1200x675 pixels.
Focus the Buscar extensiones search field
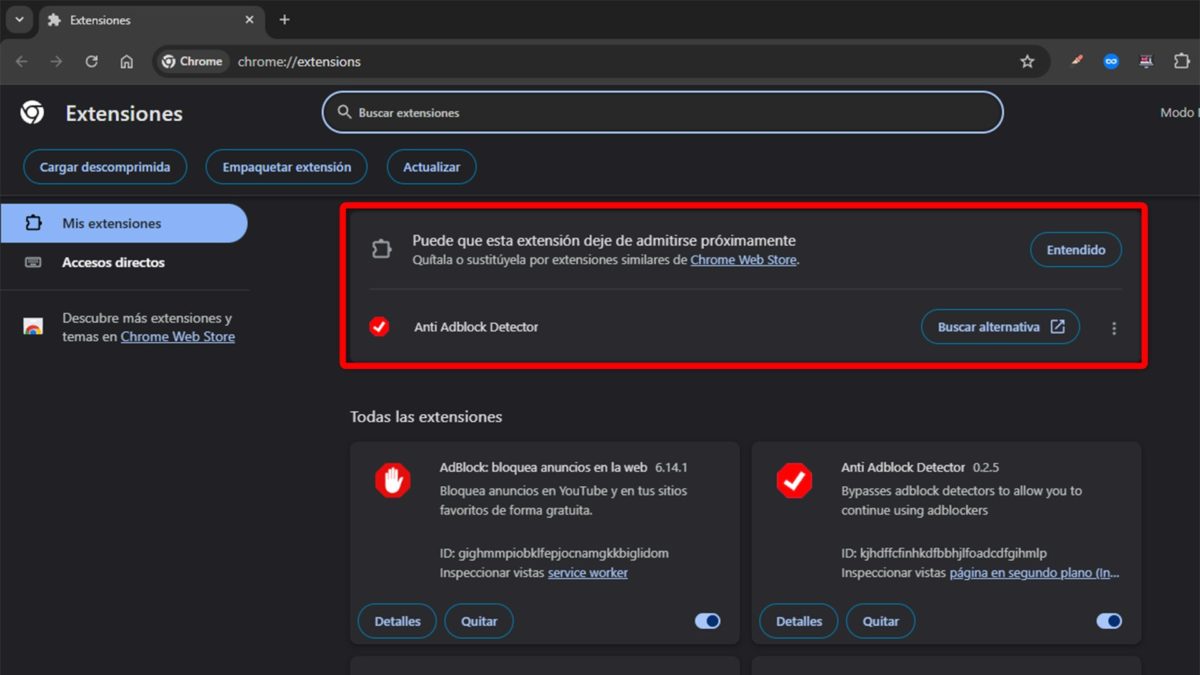coord(662,112)
